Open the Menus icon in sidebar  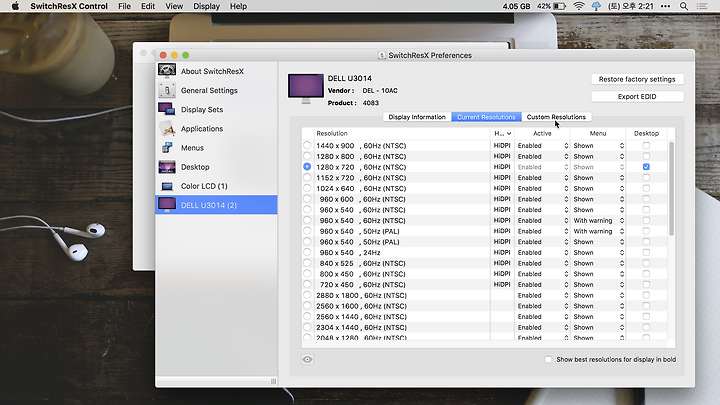pos(167,148)
